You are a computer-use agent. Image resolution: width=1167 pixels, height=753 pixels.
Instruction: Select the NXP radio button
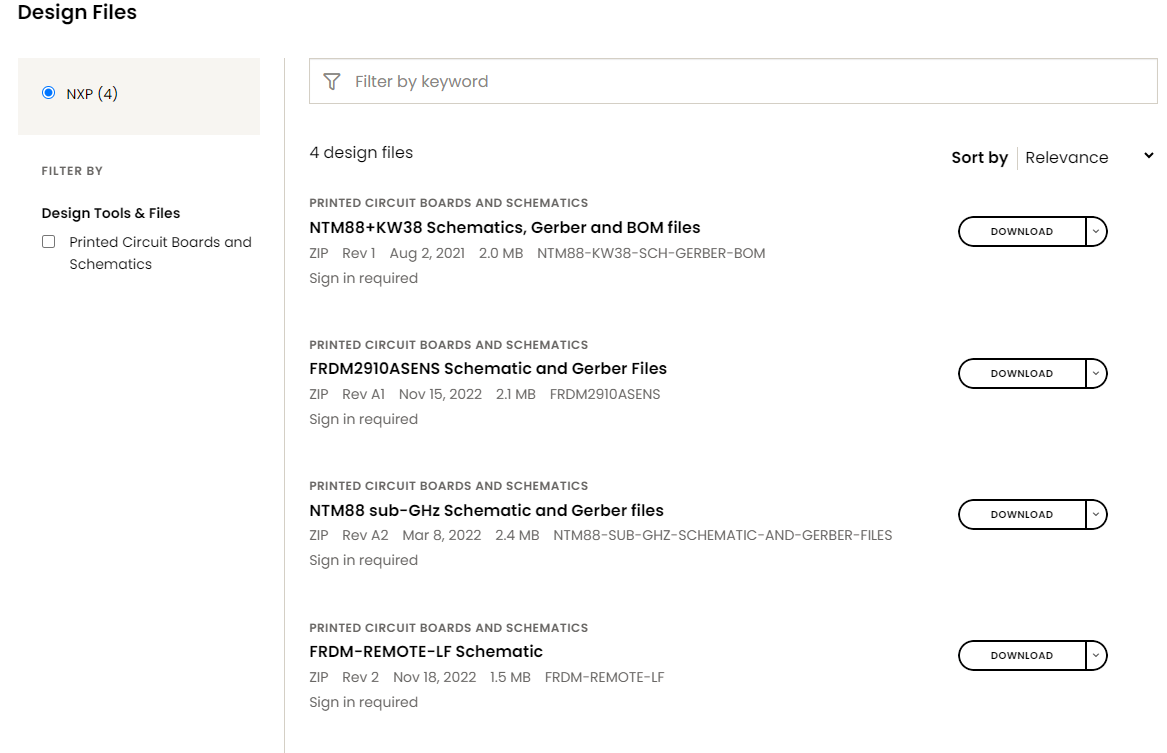tap(48, 93)
